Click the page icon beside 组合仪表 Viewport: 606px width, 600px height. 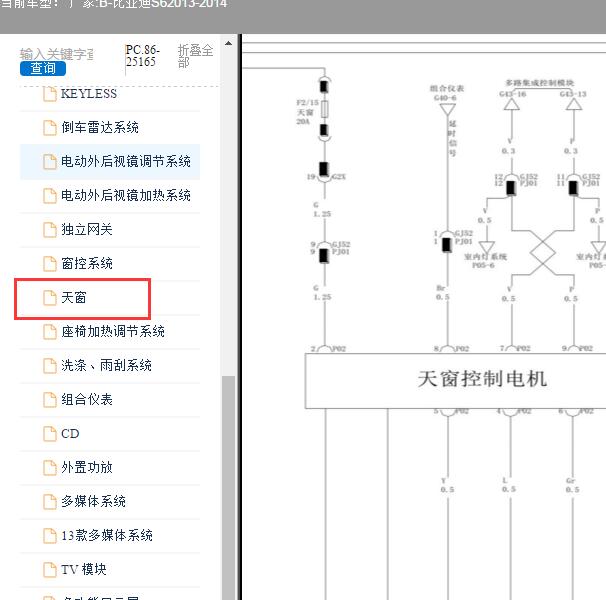49,400
